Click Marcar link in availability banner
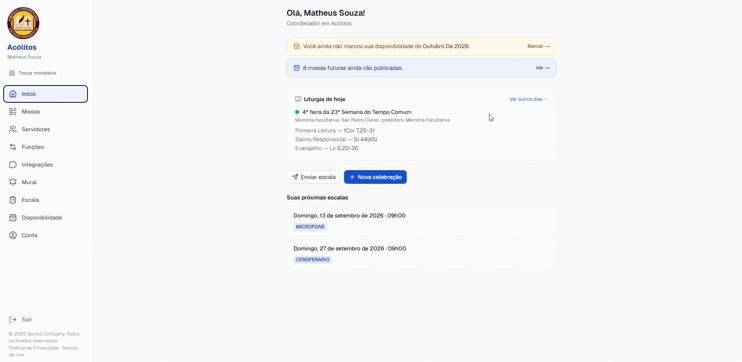The image size is (742, 362). [x=539, y=46]
